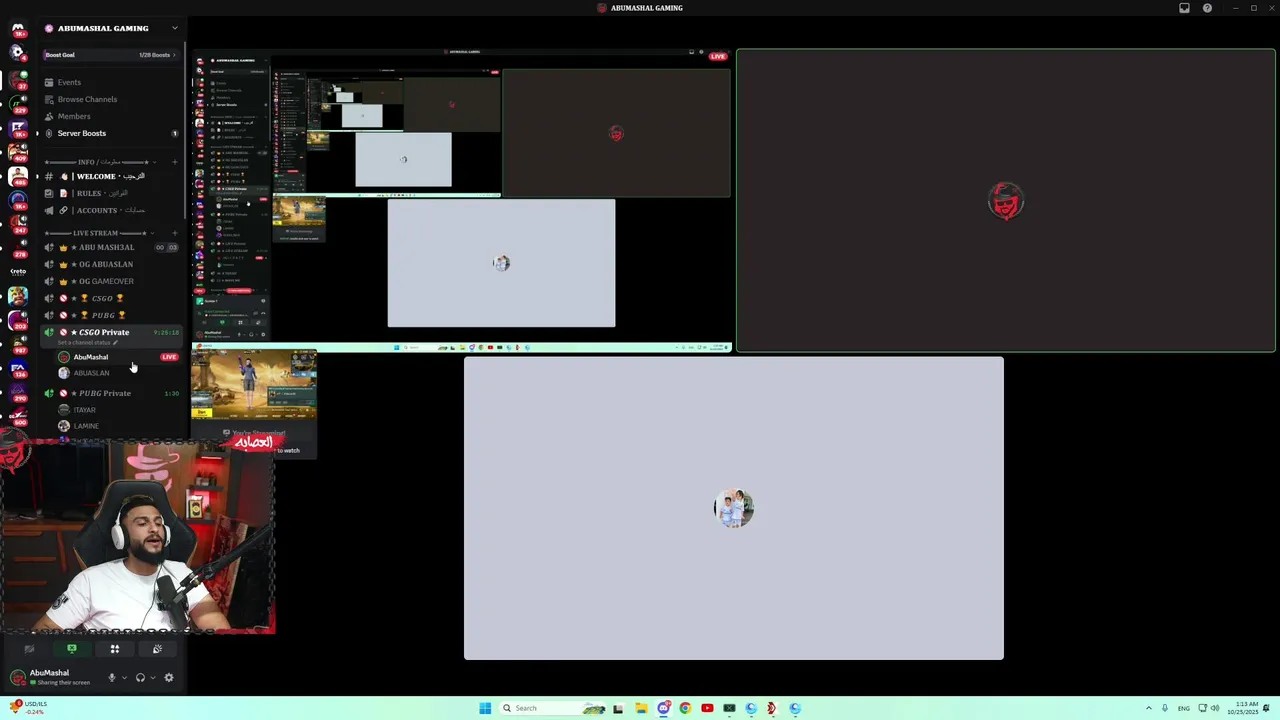This screenshot has height=720, width=1280.
Task: Toggle microphone mute in user panel
Action: 111,677
